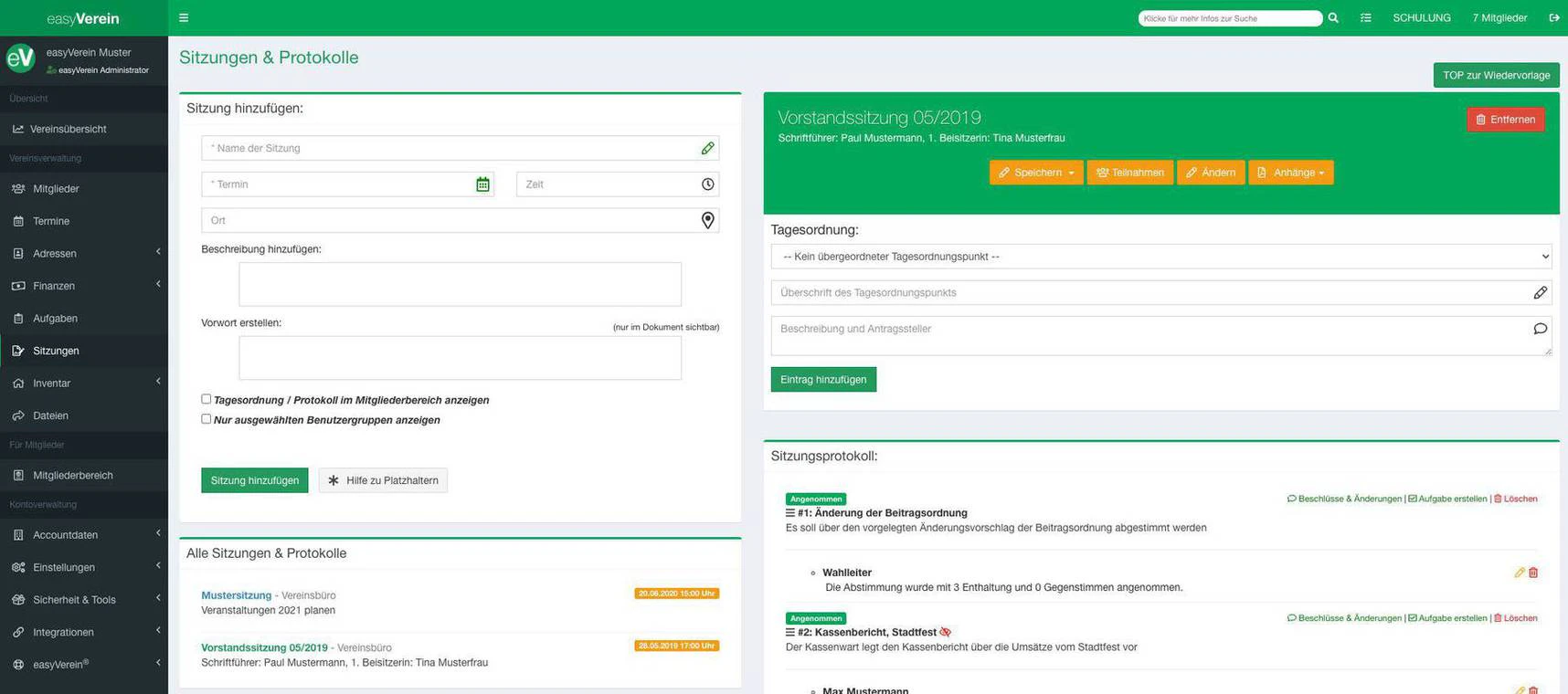Click Vereinsübersicht chart icon in sidebar
1568x694 pixels.
17,129
